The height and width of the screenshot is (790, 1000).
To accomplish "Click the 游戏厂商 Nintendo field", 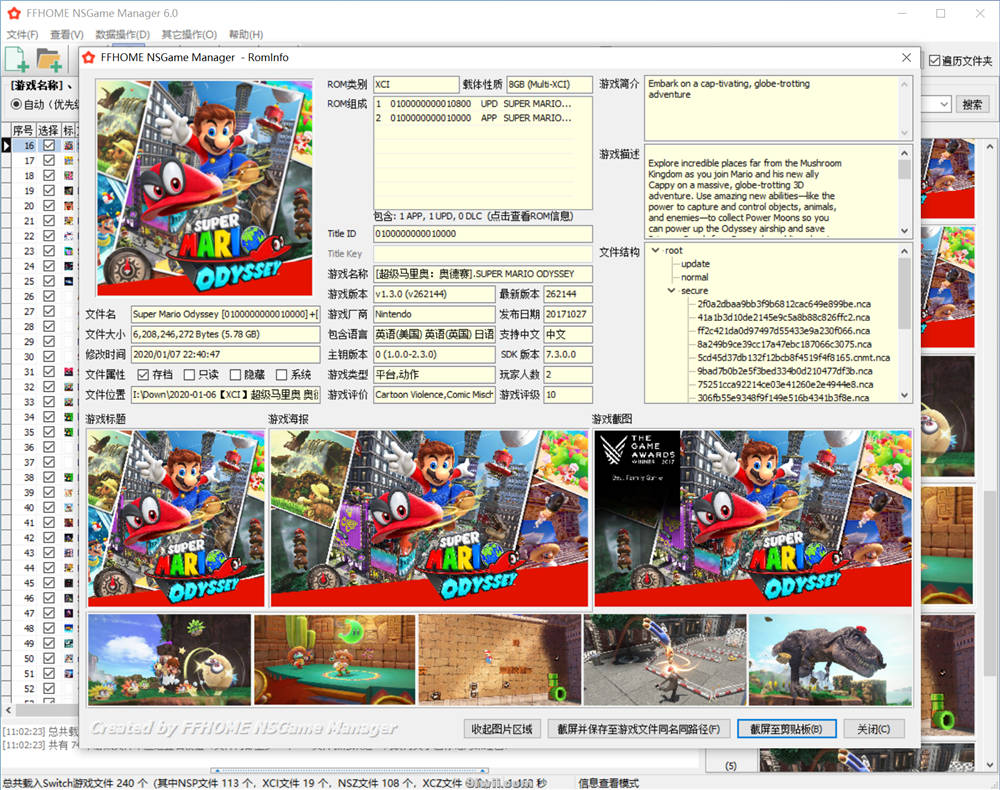I will coord(434,314).
